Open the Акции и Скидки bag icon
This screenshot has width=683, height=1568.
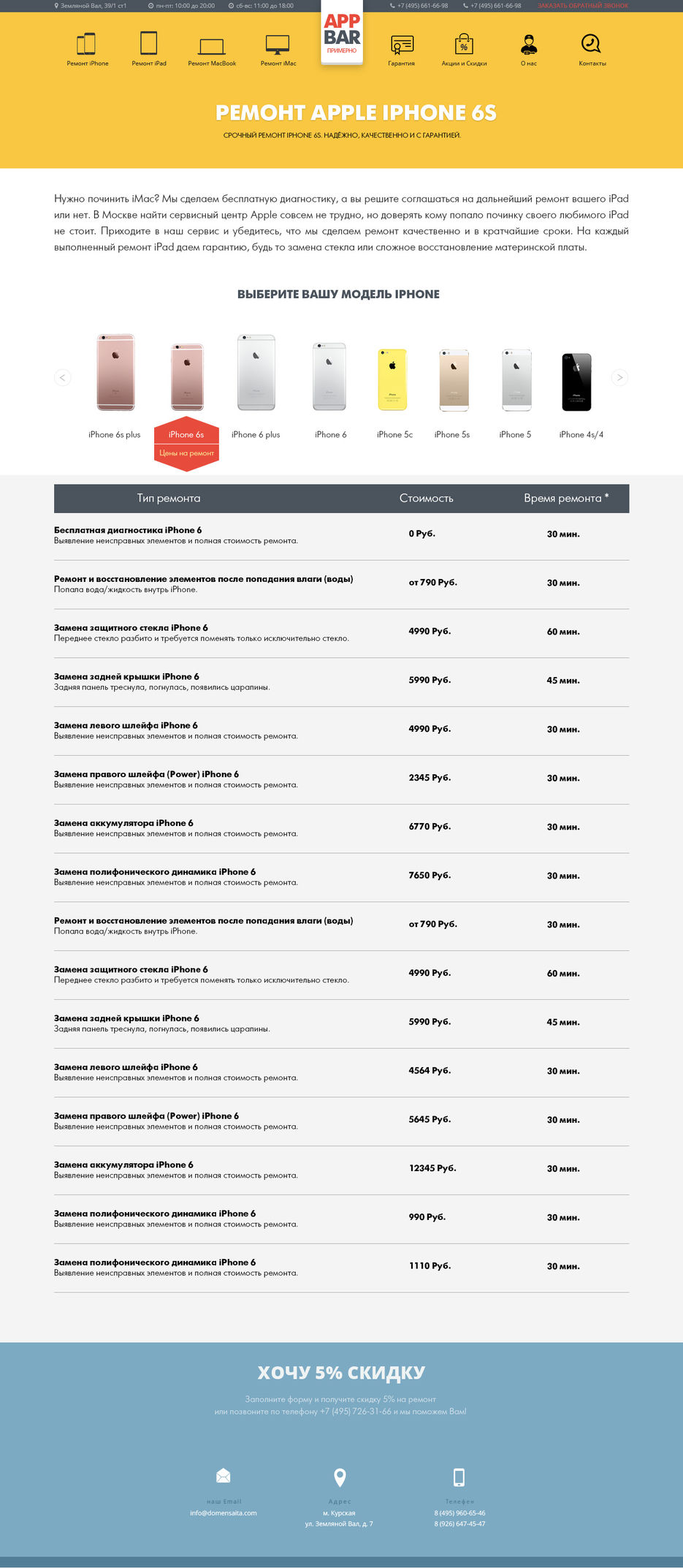click(x=464, y=44)
